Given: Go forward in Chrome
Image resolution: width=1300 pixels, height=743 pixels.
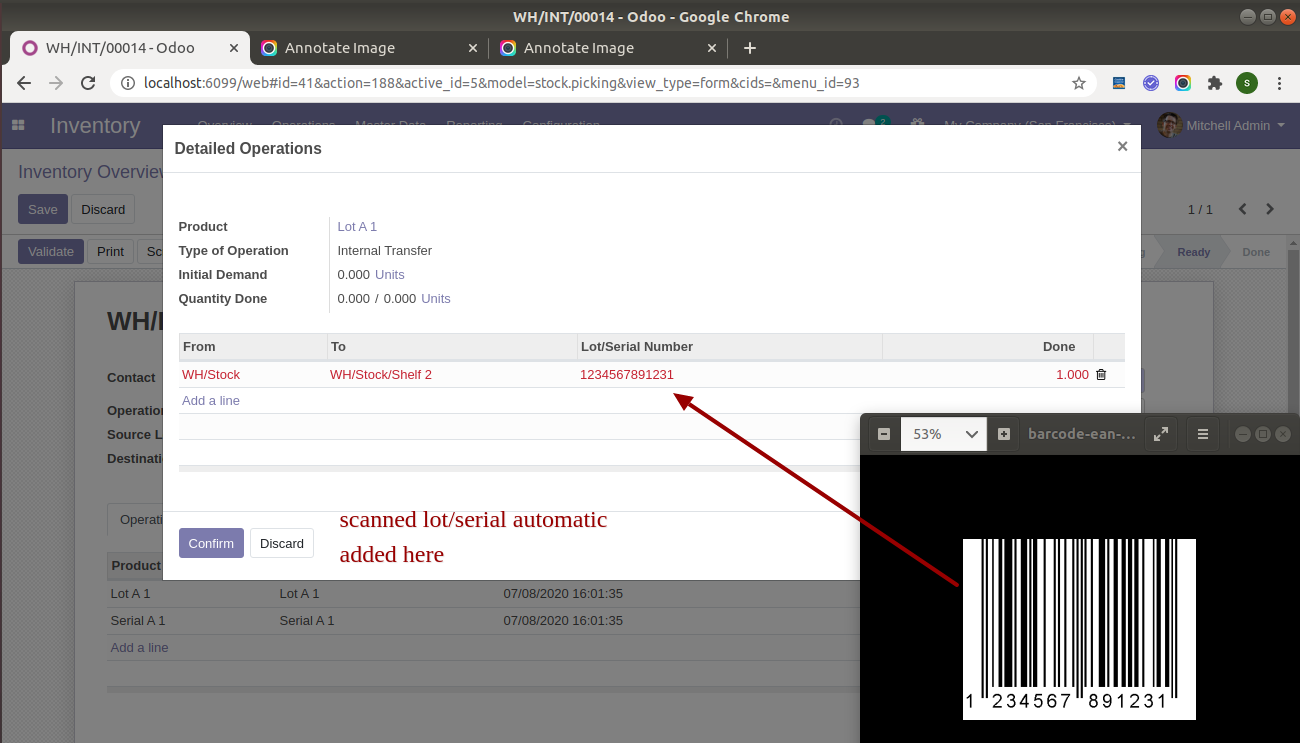Looking at the screenshot, I should (56, 83).
